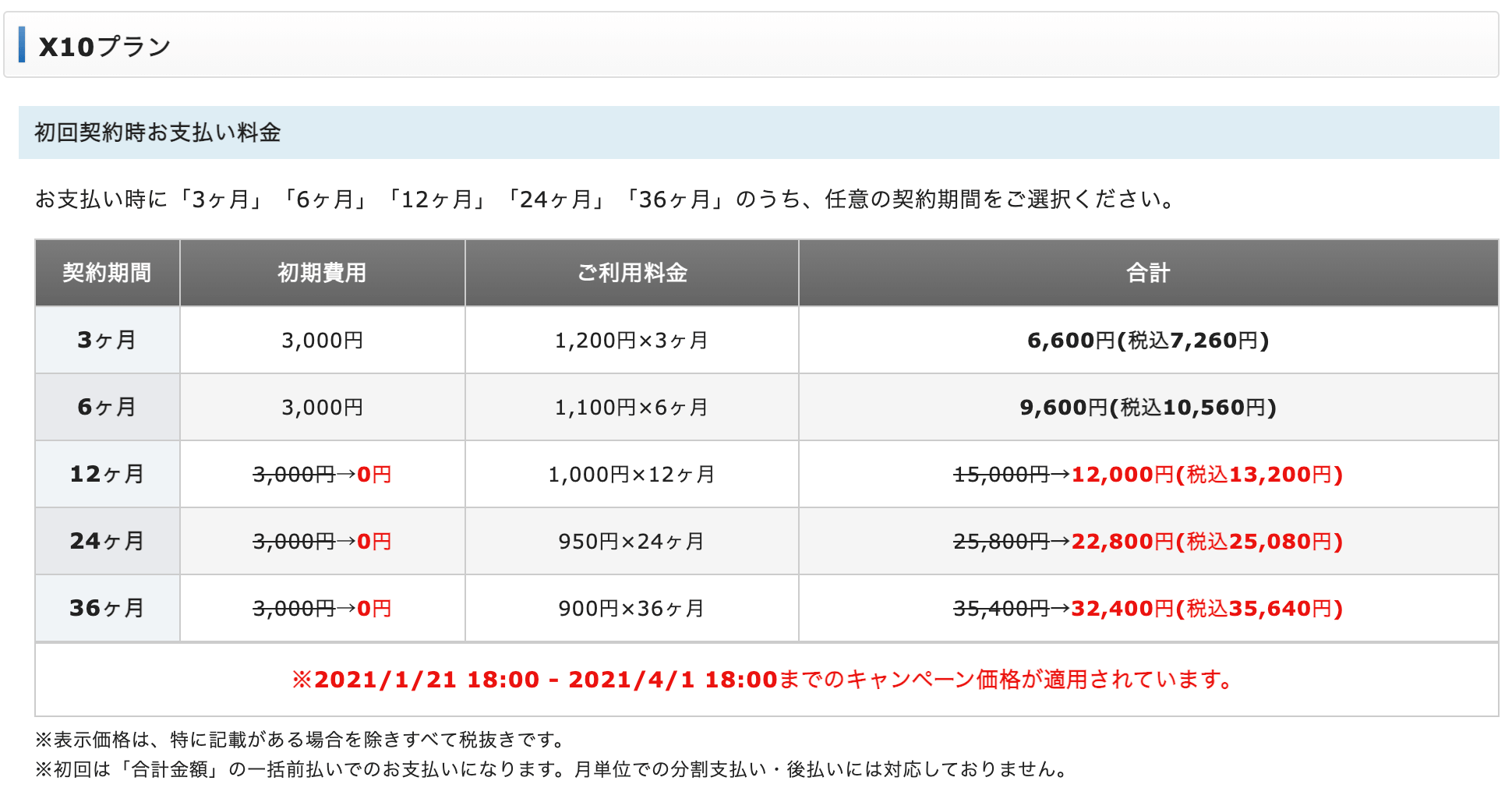
Task: Click the 3,000円 initial fee in 3ヶ月 row
Action: click(323, 341)
